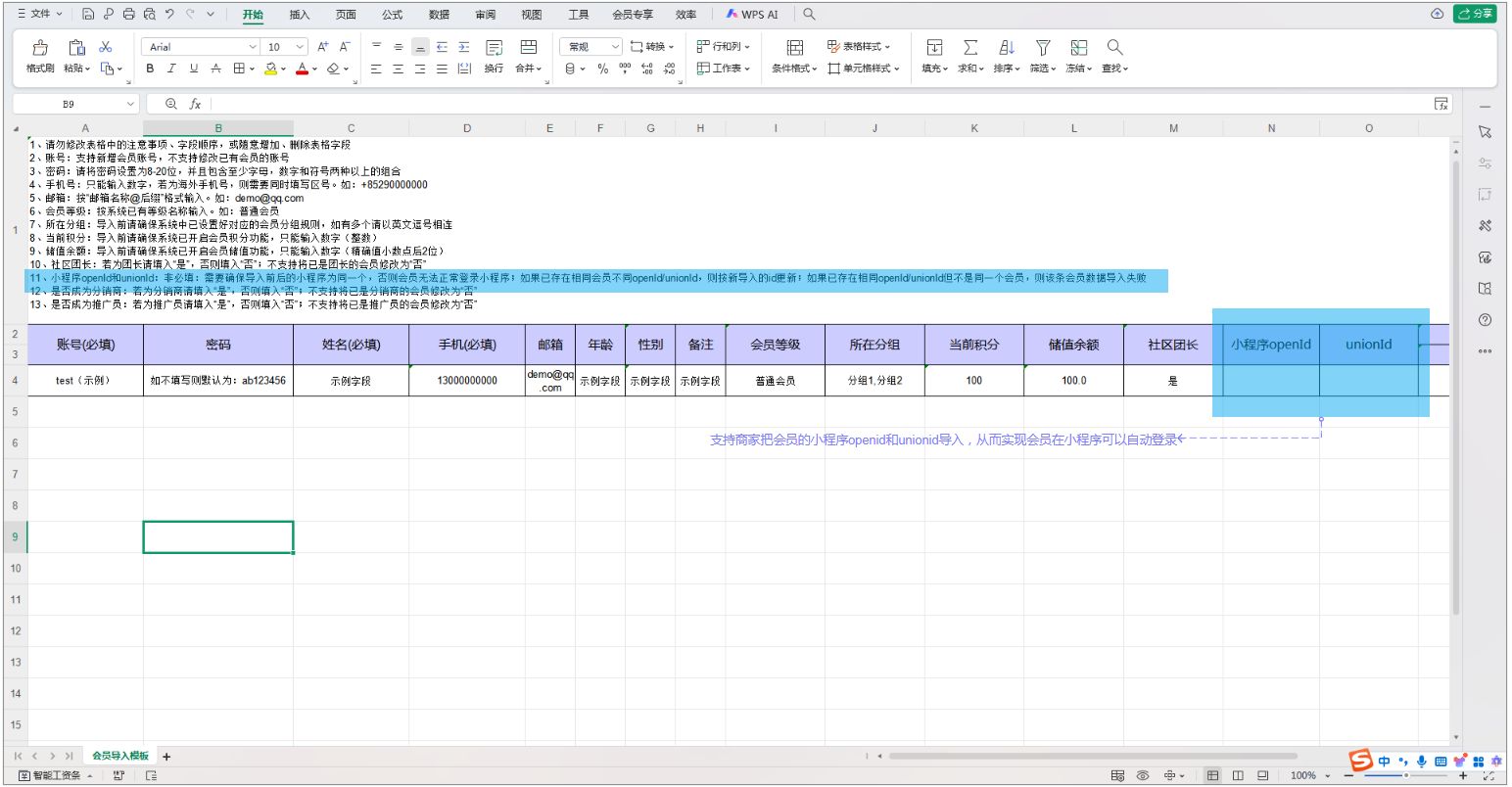Click the Cut scissors icon

[x=106, y=47]
